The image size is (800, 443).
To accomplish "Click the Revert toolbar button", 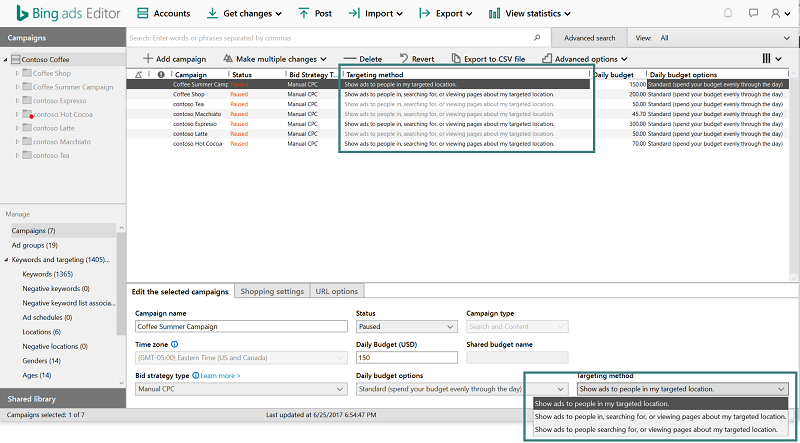I will (416, 59).
